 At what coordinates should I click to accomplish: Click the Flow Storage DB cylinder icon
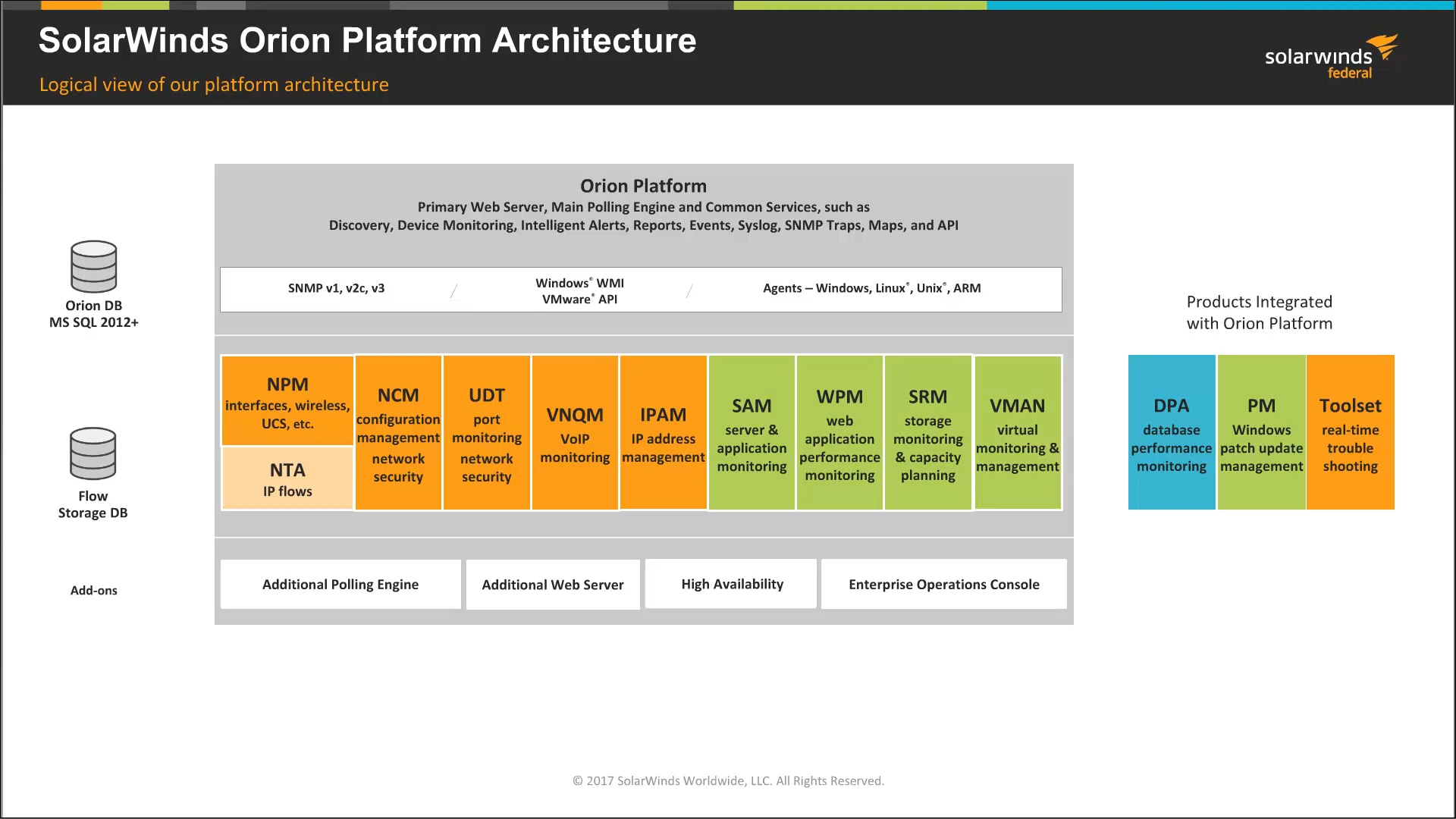coord(93,453)
